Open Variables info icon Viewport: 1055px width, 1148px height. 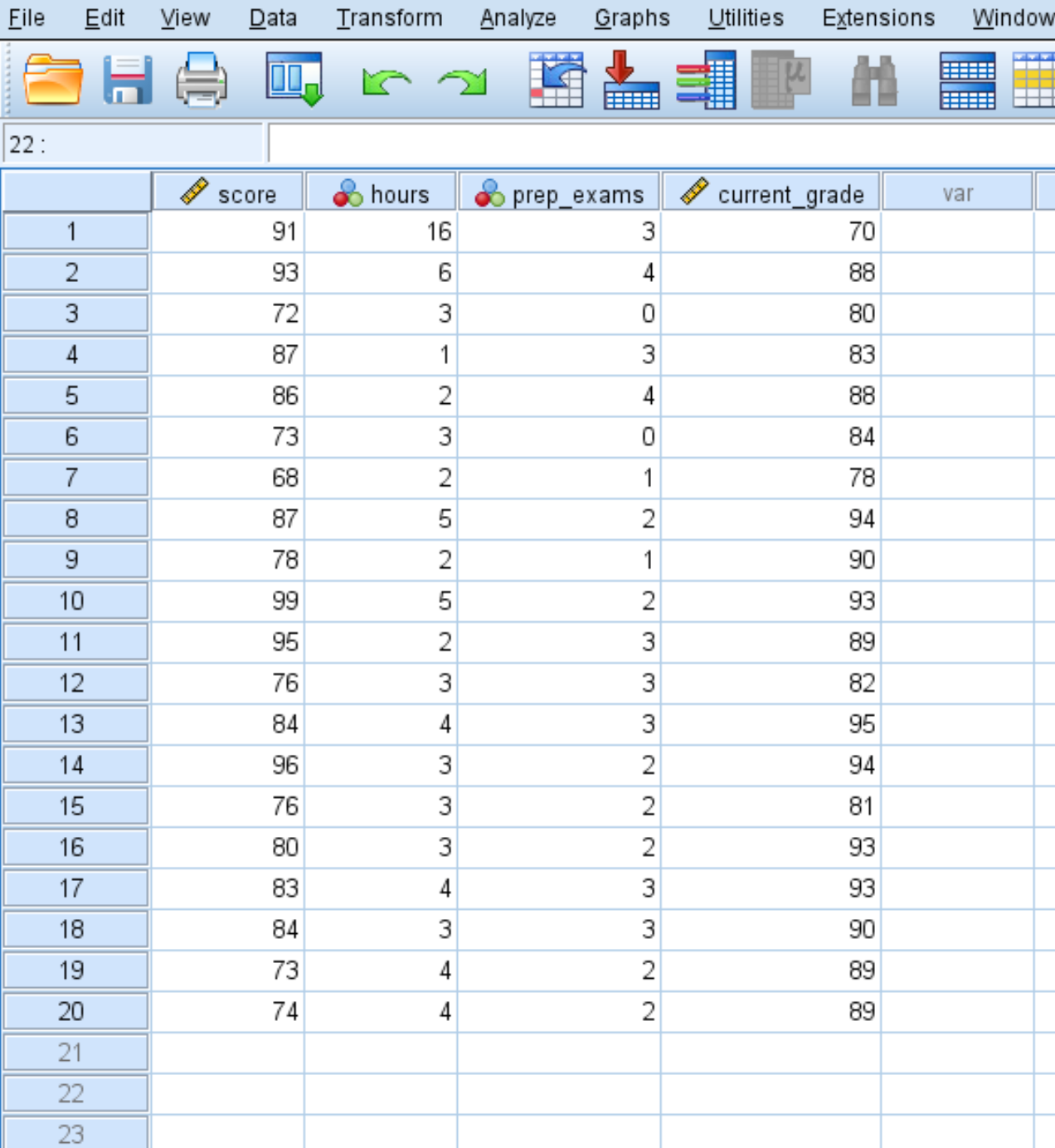coord(706,80)
